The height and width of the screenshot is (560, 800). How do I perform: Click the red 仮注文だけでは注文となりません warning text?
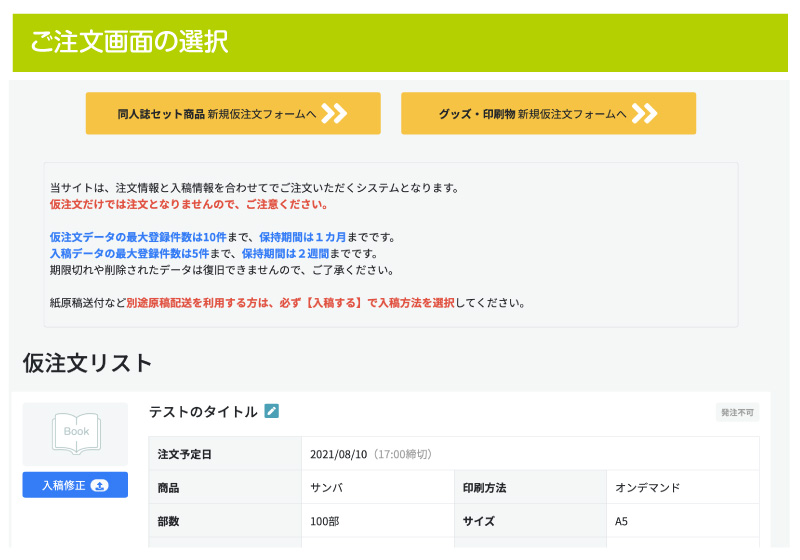[188, 205]
